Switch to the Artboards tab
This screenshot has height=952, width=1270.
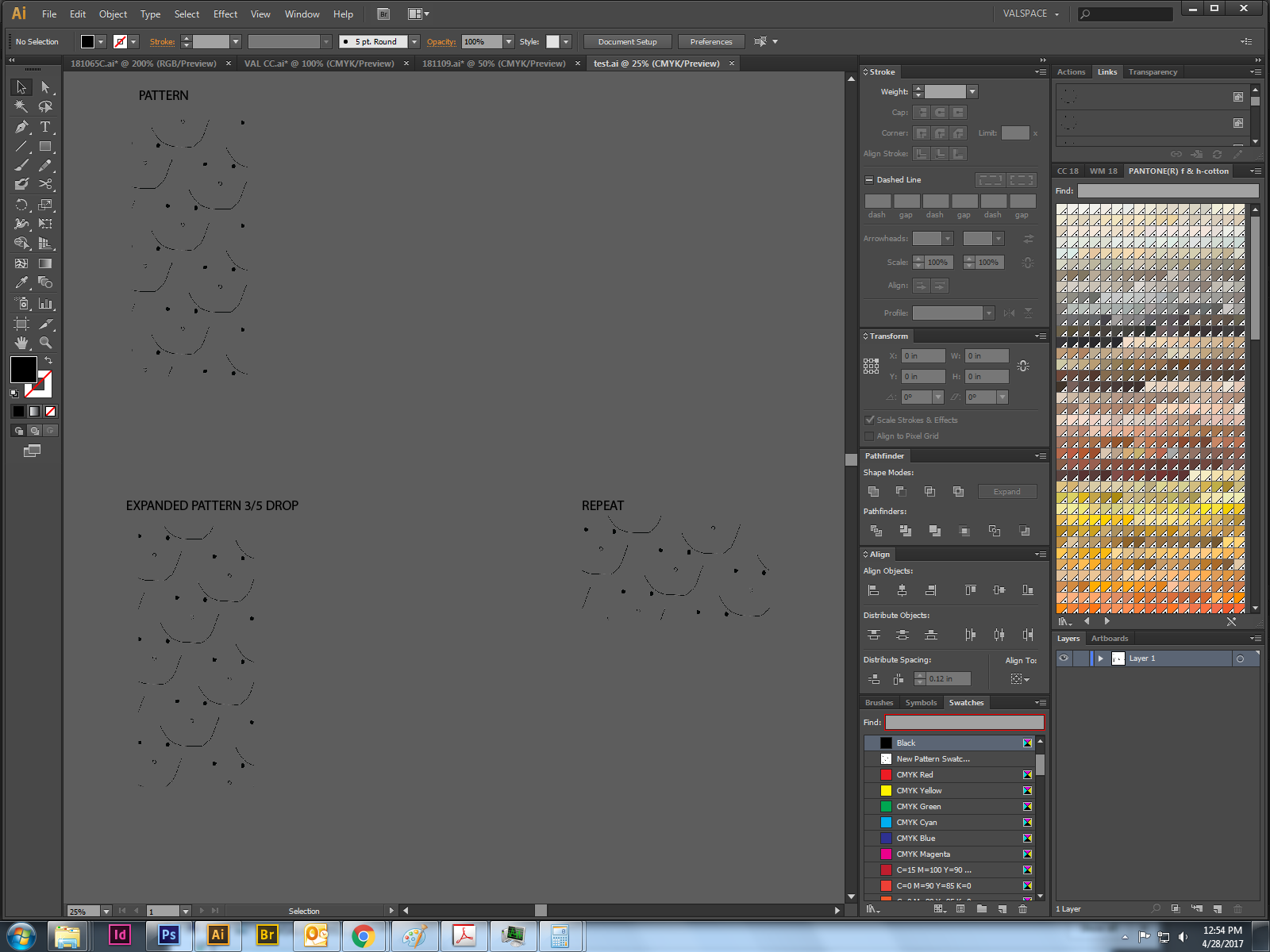[x=1109, y=639]
